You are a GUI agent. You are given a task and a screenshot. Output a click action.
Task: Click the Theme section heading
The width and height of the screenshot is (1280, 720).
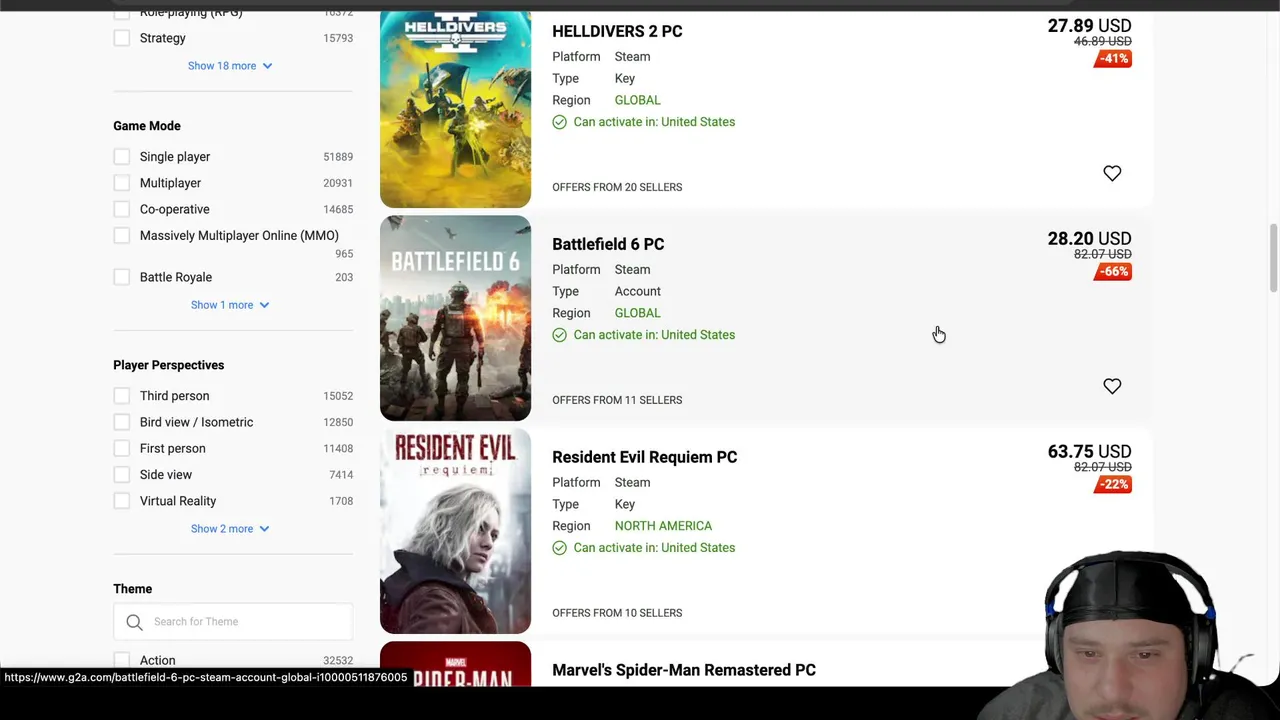[x=132, y=589]
